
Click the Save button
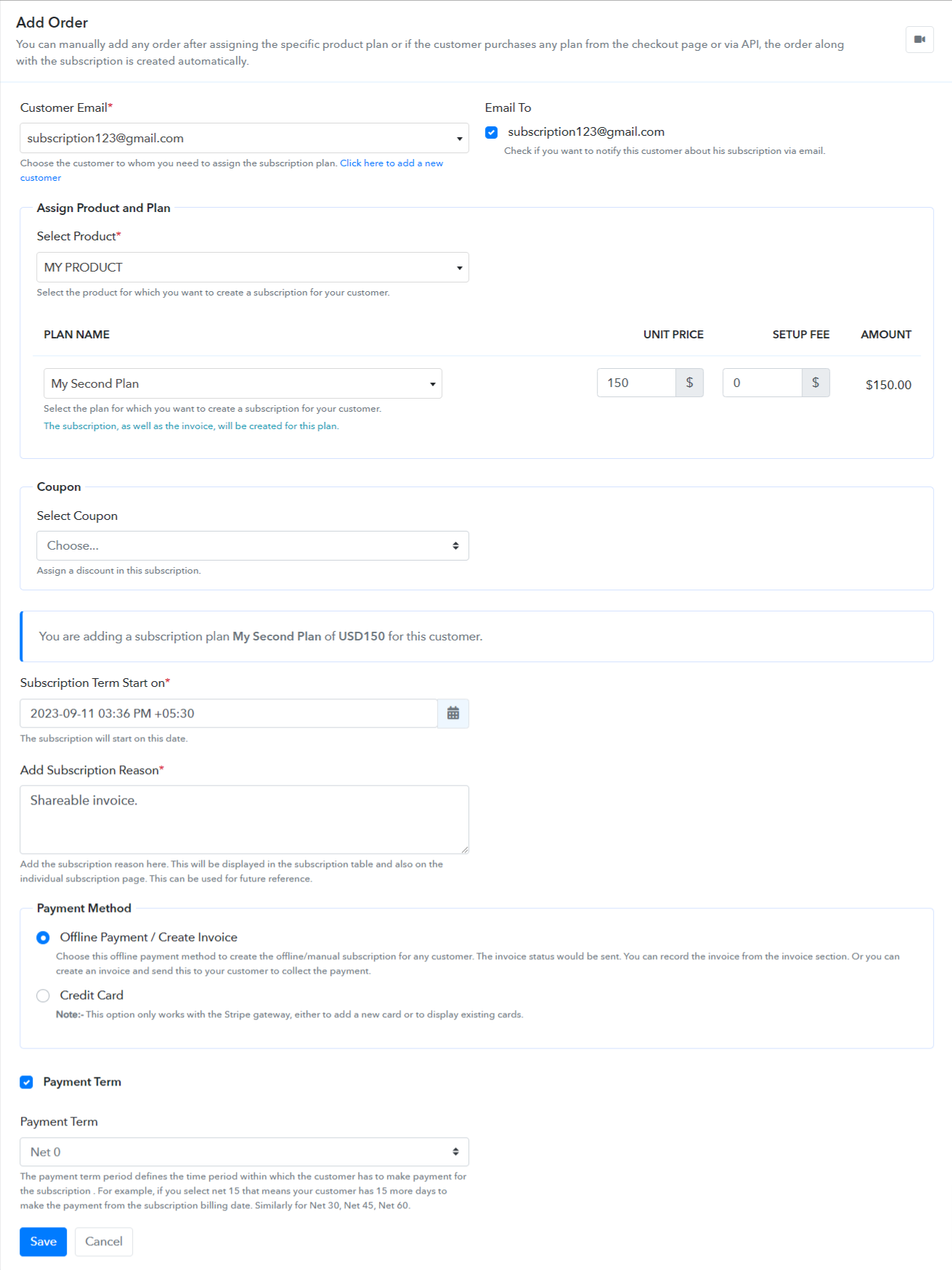[x=43, y=1242]
